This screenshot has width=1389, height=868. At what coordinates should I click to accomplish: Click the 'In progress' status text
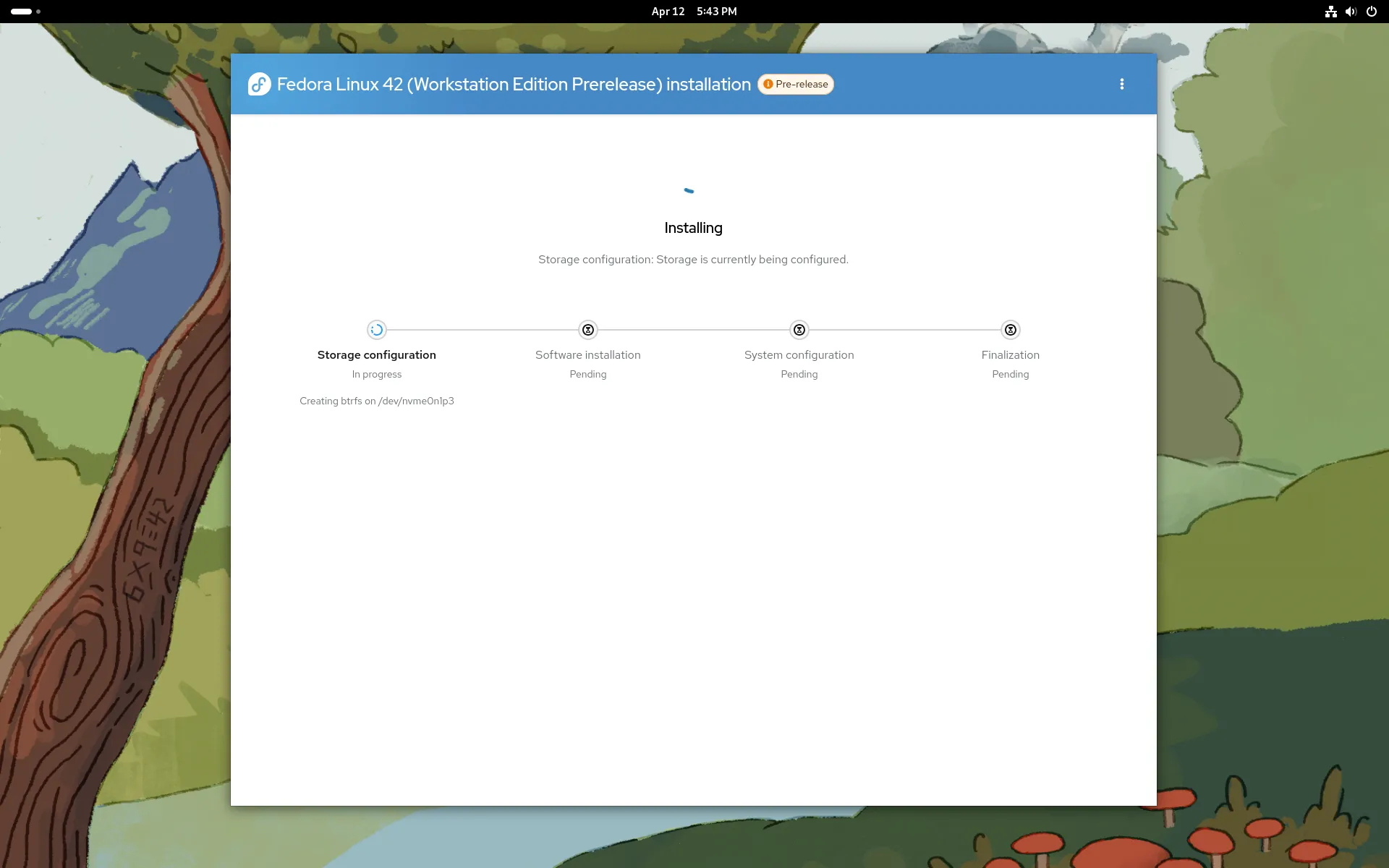point(377,374)
